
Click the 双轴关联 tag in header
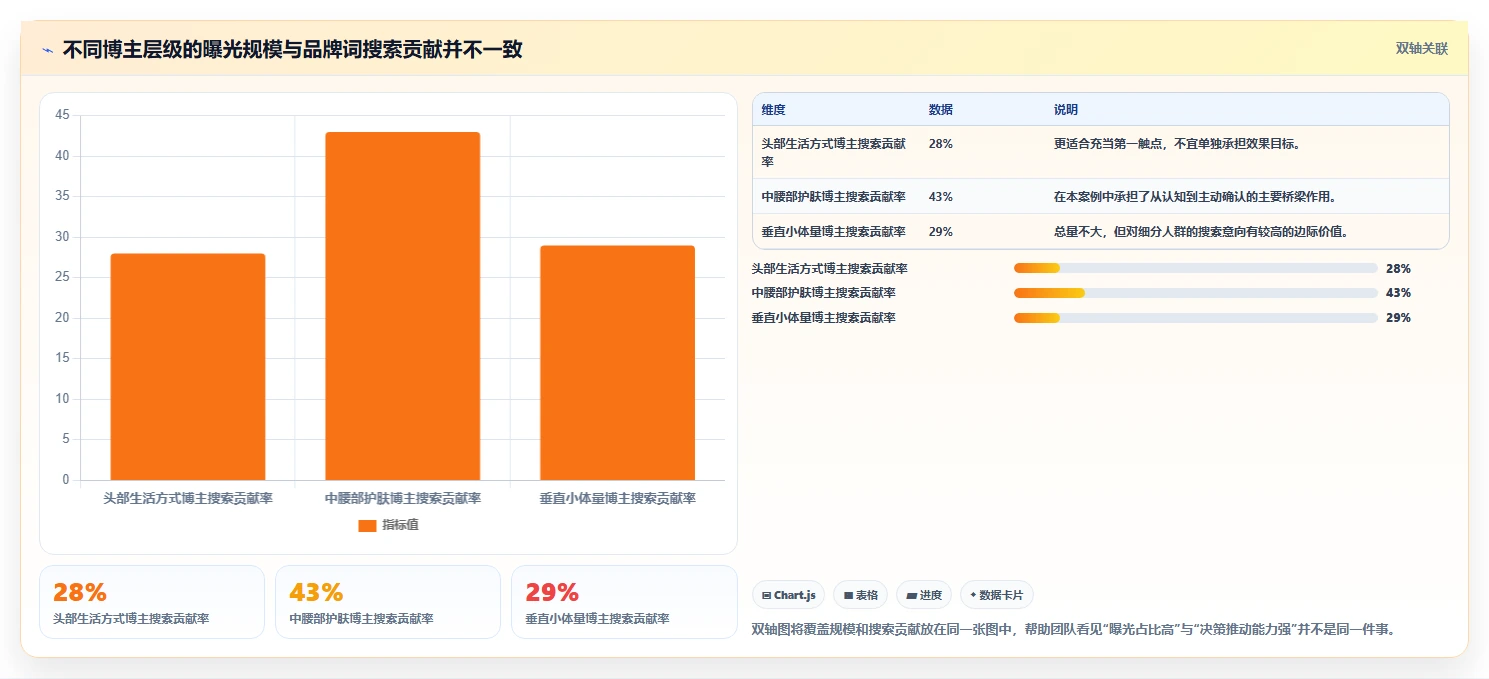coord(1421,49)
